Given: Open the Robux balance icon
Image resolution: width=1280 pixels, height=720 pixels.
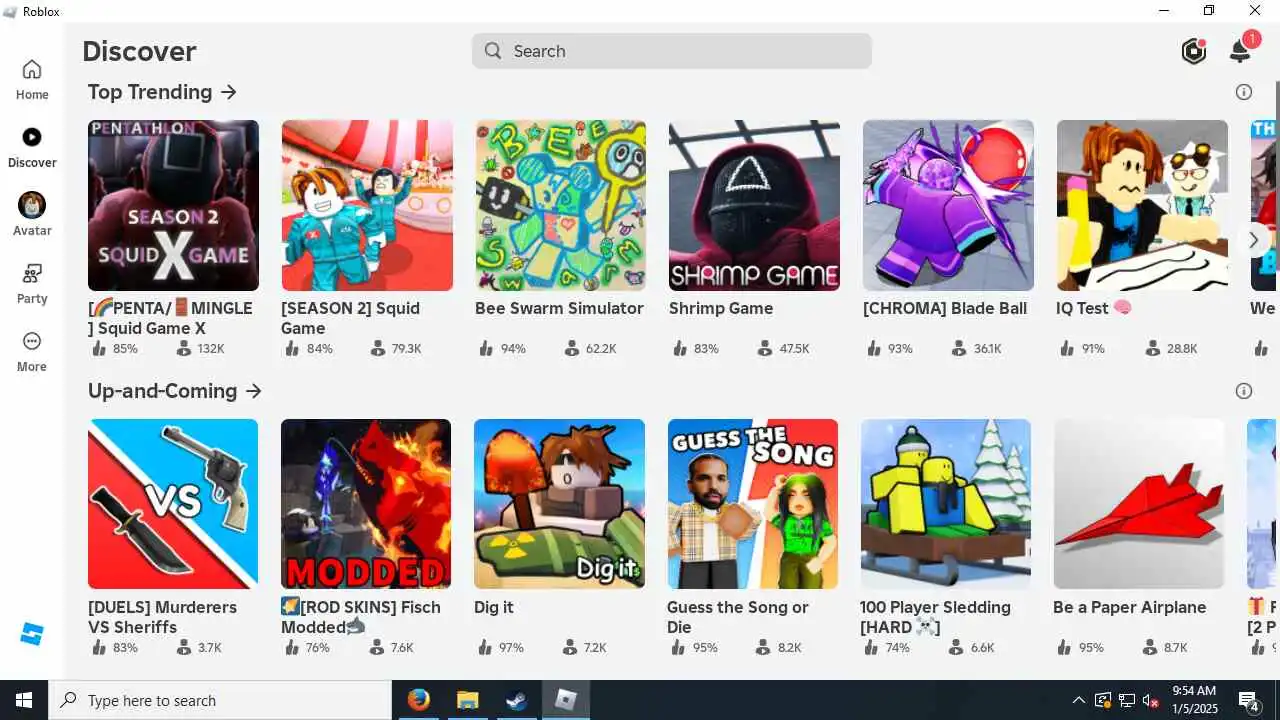Looking at the screenshot, I should 1194,51.
